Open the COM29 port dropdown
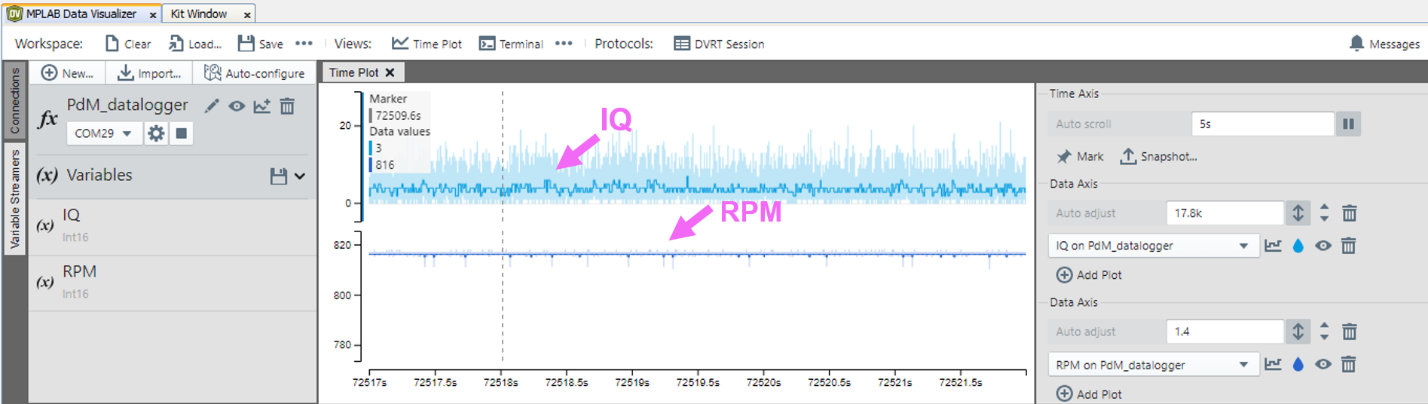The height and width of the screenshot is (404, 1428). point(103,133)
